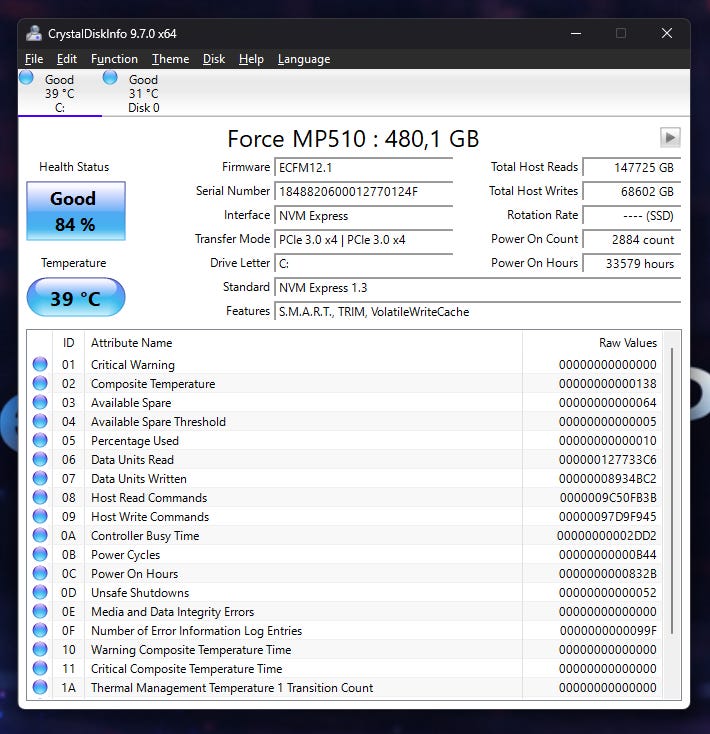Screen dimensions: 710x734
Task: Click Total Host Writes value 68602 GB
Action: tap(631, 191)
